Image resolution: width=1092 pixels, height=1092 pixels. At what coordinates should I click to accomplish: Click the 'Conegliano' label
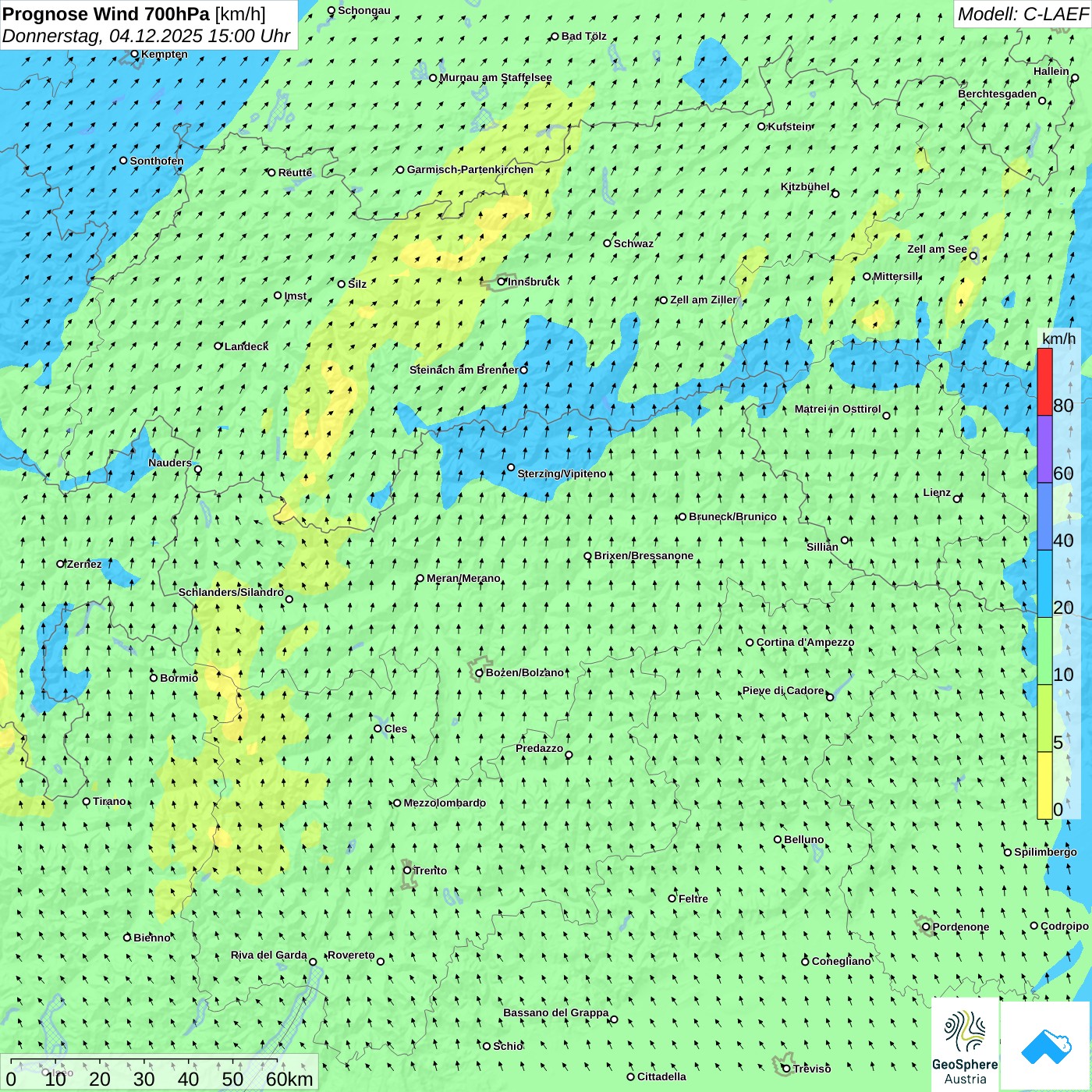(841, 961)
